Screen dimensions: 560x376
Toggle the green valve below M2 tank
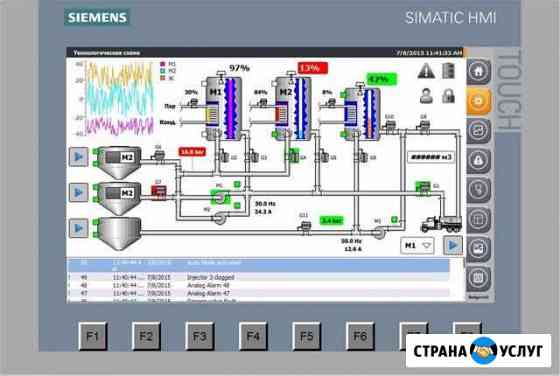click(x=293, y=155)
